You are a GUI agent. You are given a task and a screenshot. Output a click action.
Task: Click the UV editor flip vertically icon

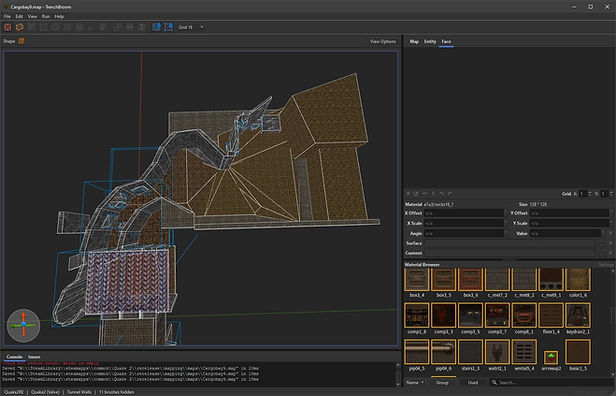click(x=433, y=194)
